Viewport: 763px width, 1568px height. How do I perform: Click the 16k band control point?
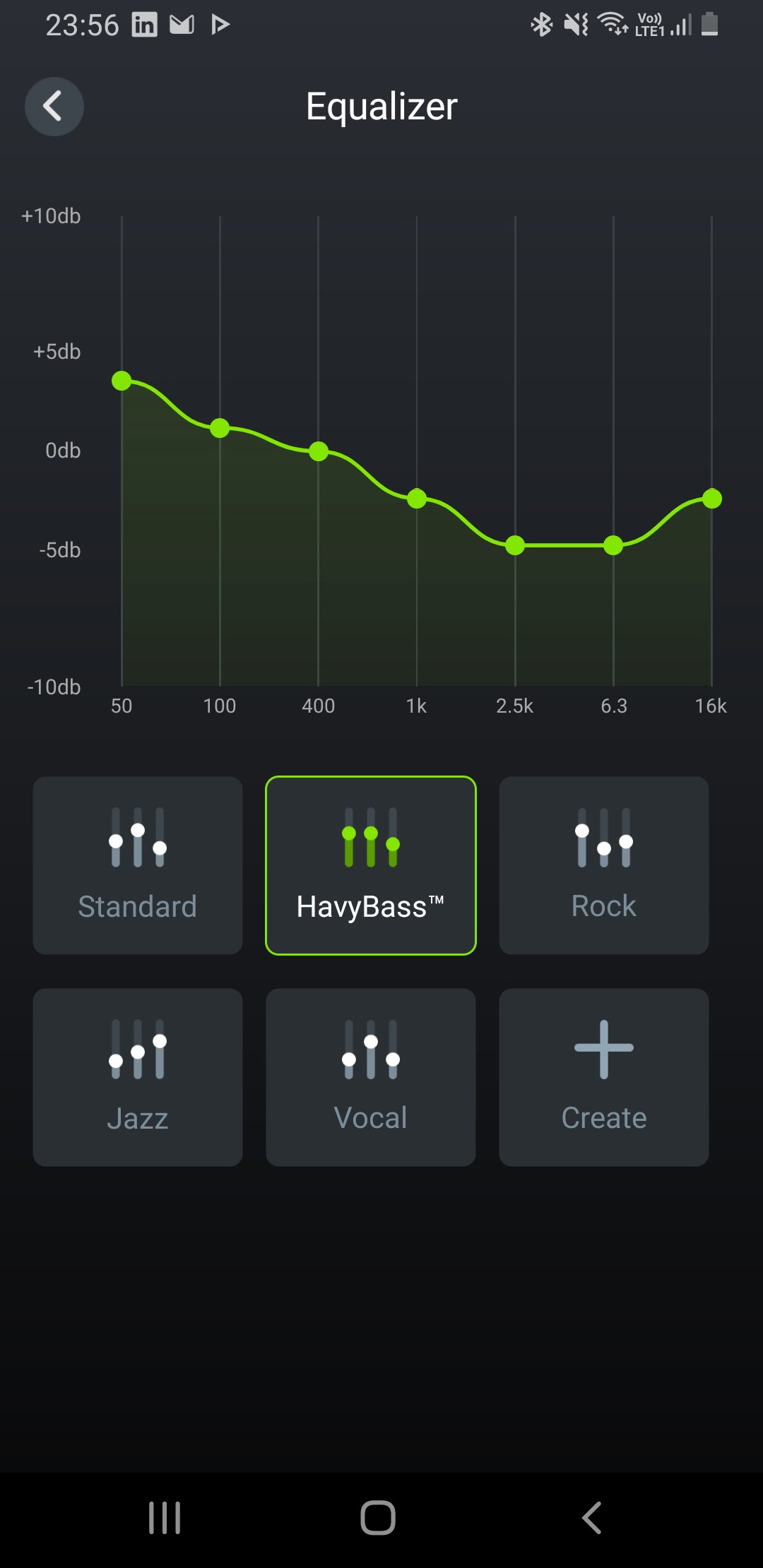pyautogui.click(x=711, y=499)
